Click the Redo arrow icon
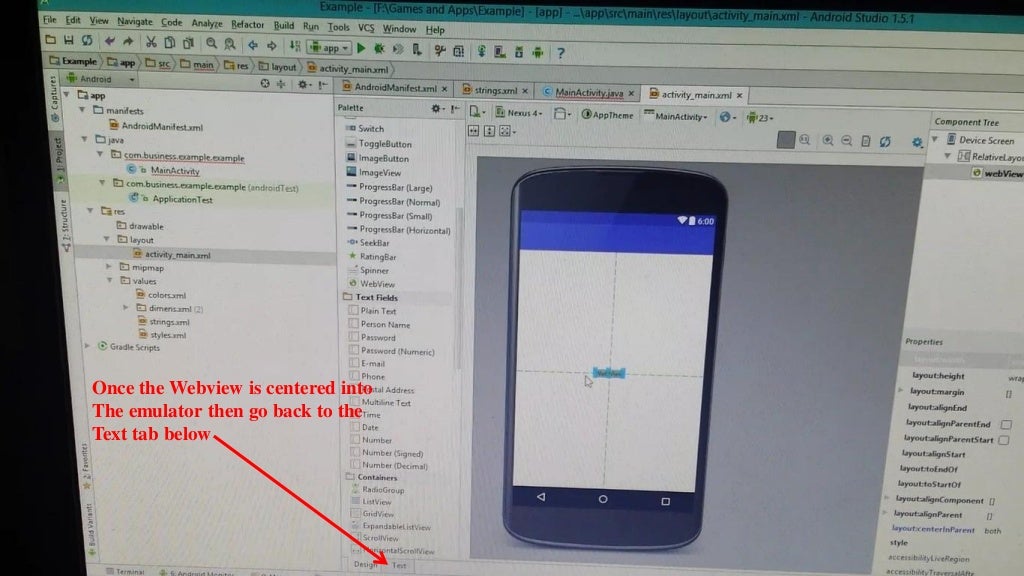The height and width of the screenshot is (576, 1024). [x=128, y=42]
